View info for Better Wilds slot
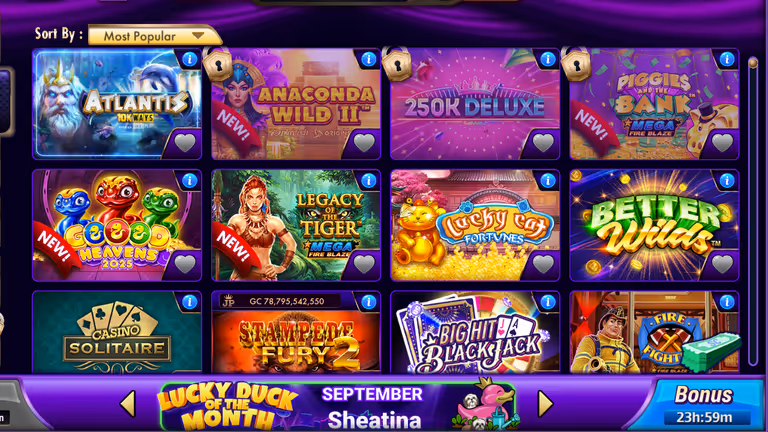The width and height of the screenshot is (768, 432). (x=727, y=181)
